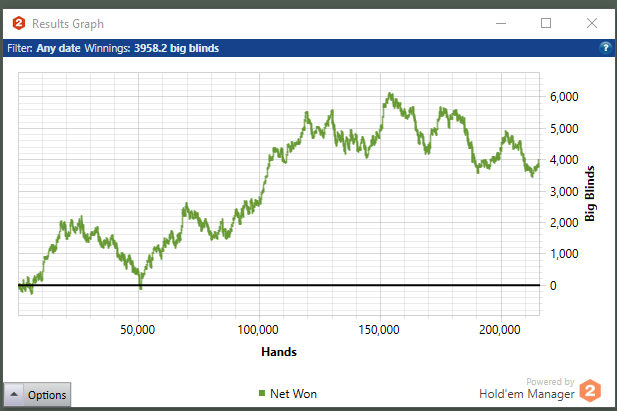
Task: Click the 3,000 y-axis label
Action: pos(564,192)
